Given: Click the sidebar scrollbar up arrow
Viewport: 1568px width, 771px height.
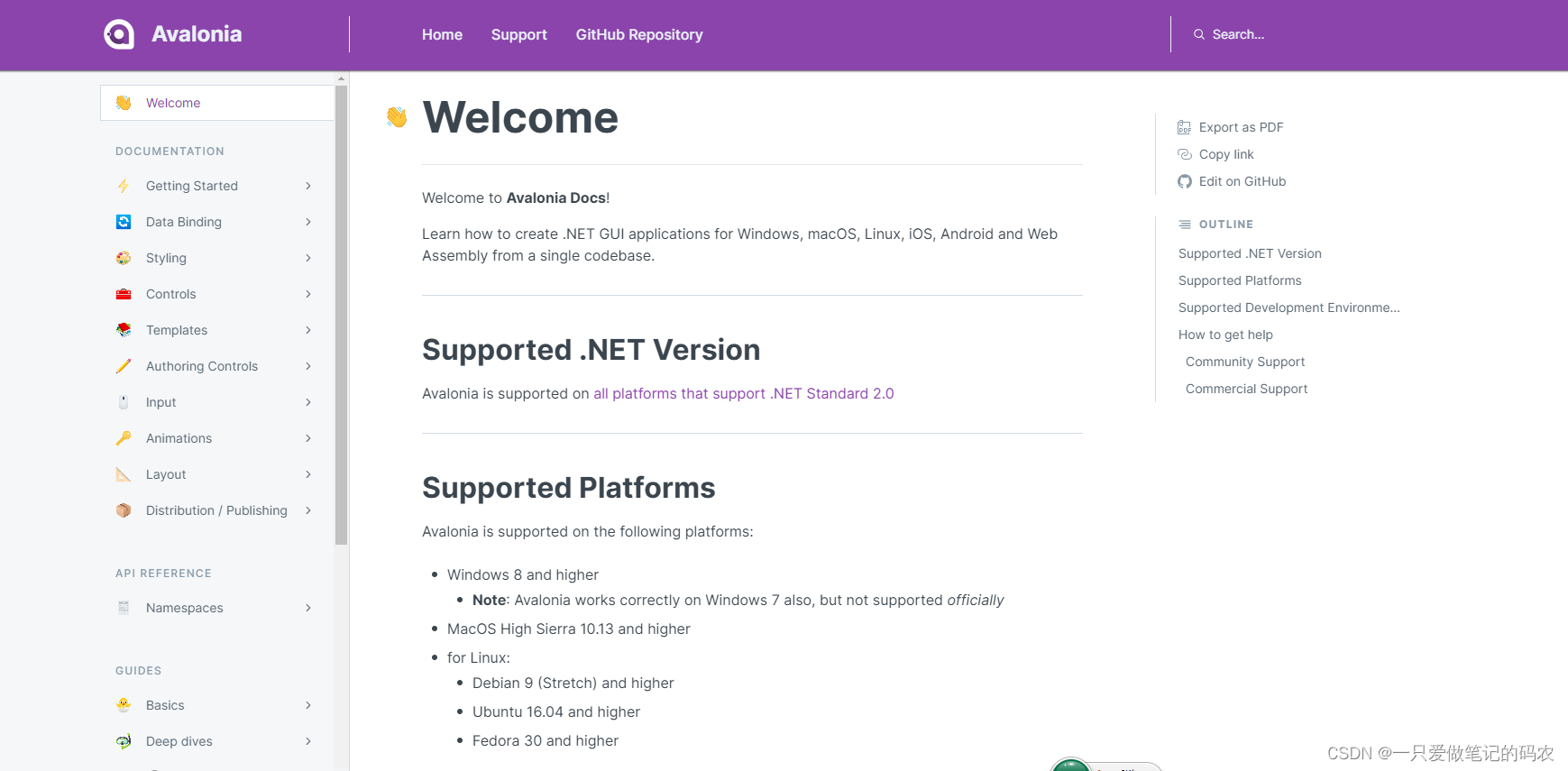Looking at the screenshot, I should click(x=341, y=78).
